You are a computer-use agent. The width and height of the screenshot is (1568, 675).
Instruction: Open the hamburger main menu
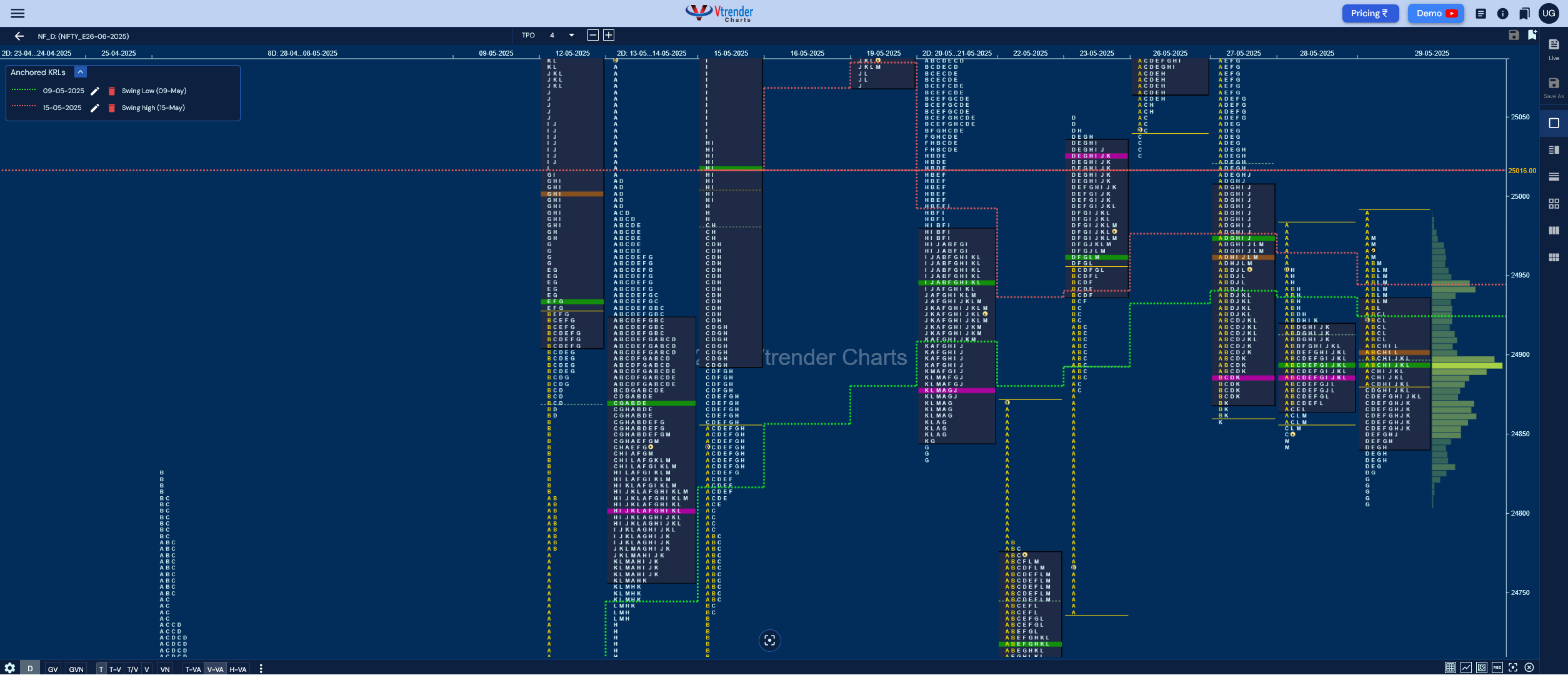coord(17,13)
